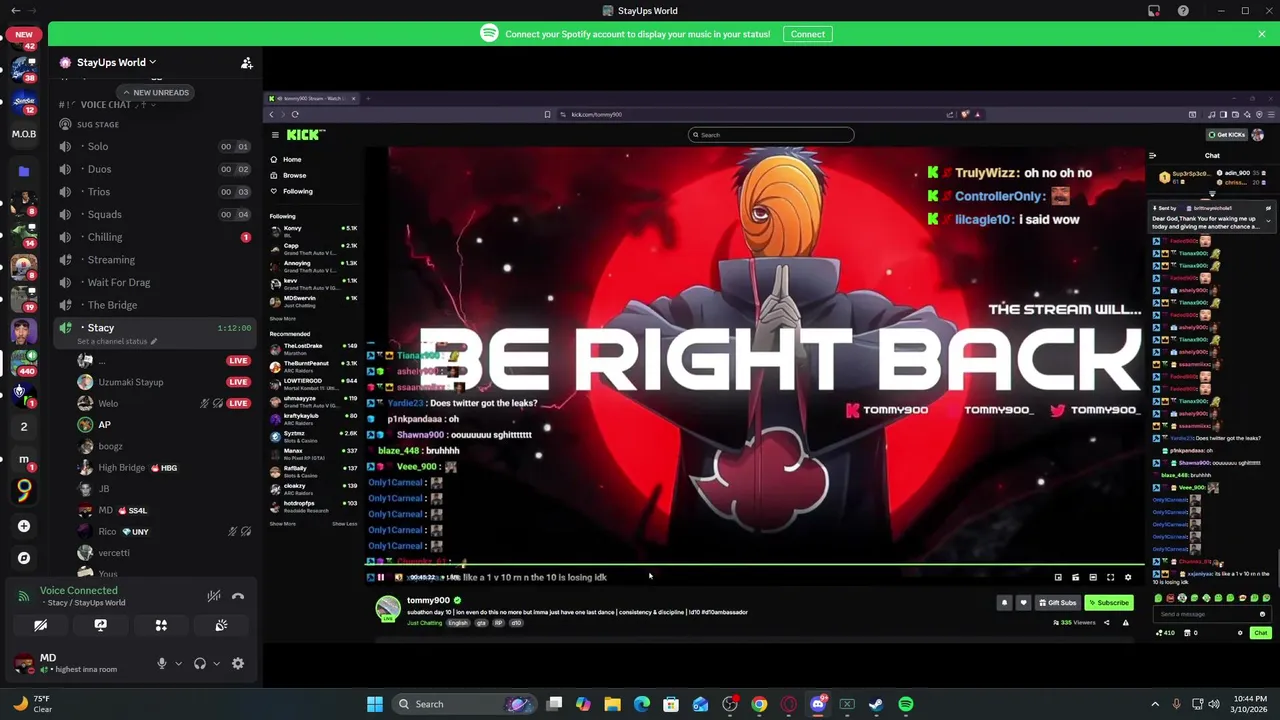Screen dimensions: 1280x720
Task: Open the Windows Start menu
Action: (x=375, y=704)
